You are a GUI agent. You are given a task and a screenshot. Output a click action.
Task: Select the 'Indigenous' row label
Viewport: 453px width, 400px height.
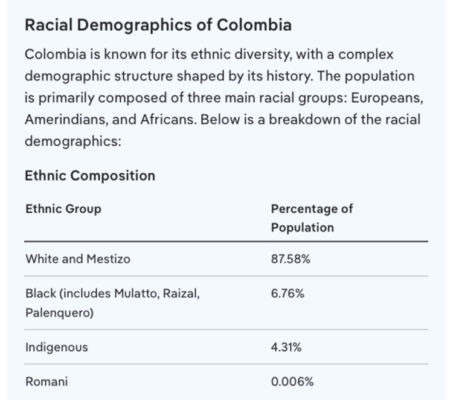point(57,347)
